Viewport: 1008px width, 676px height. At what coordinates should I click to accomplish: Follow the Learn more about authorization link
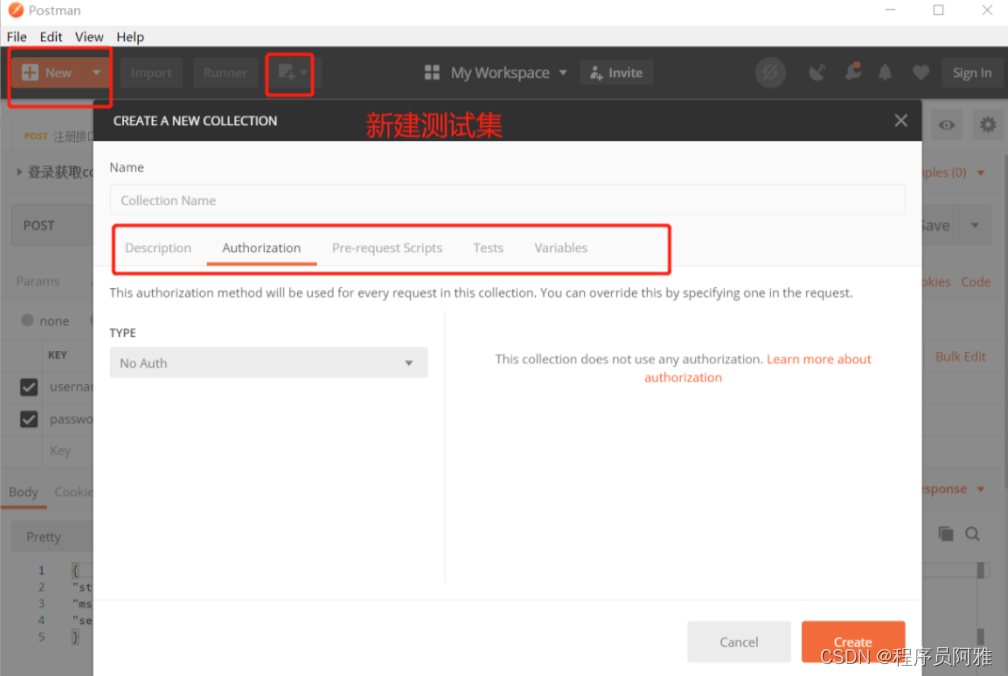[758, 368]
